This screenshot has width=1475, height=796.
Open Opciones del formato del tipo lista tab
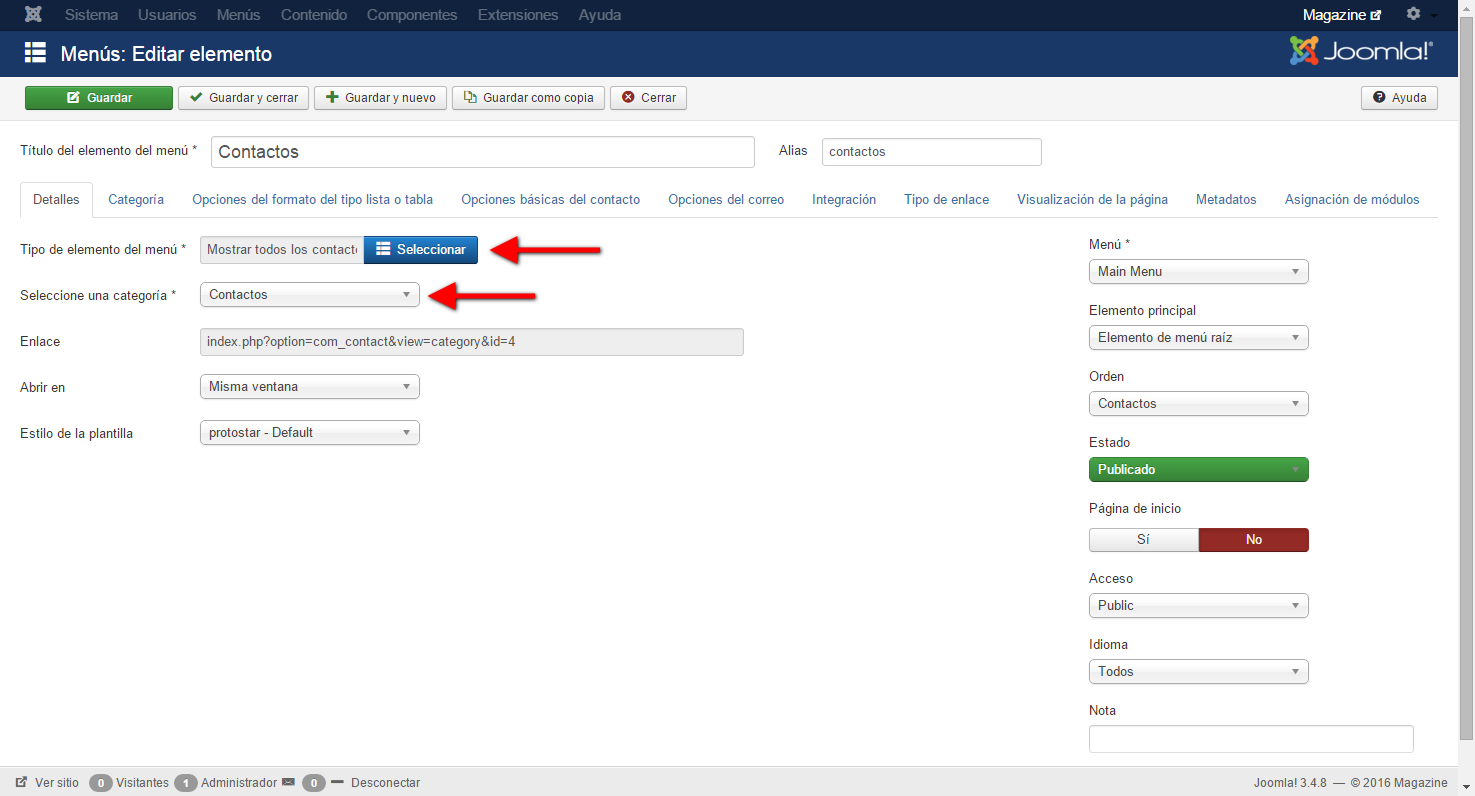tap(312, 199)
